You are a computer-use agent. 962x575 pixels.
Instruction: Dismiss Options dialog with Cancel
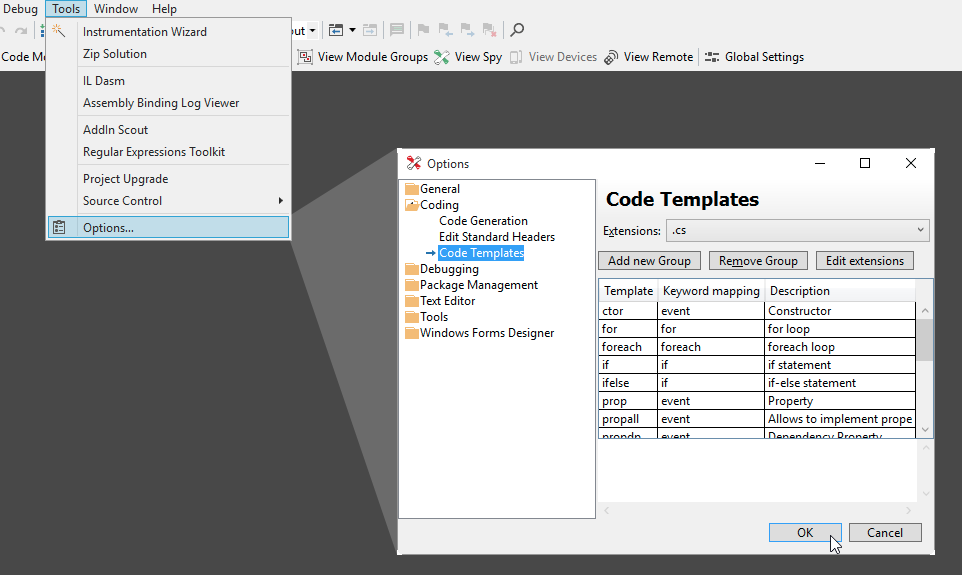point(885,533)
